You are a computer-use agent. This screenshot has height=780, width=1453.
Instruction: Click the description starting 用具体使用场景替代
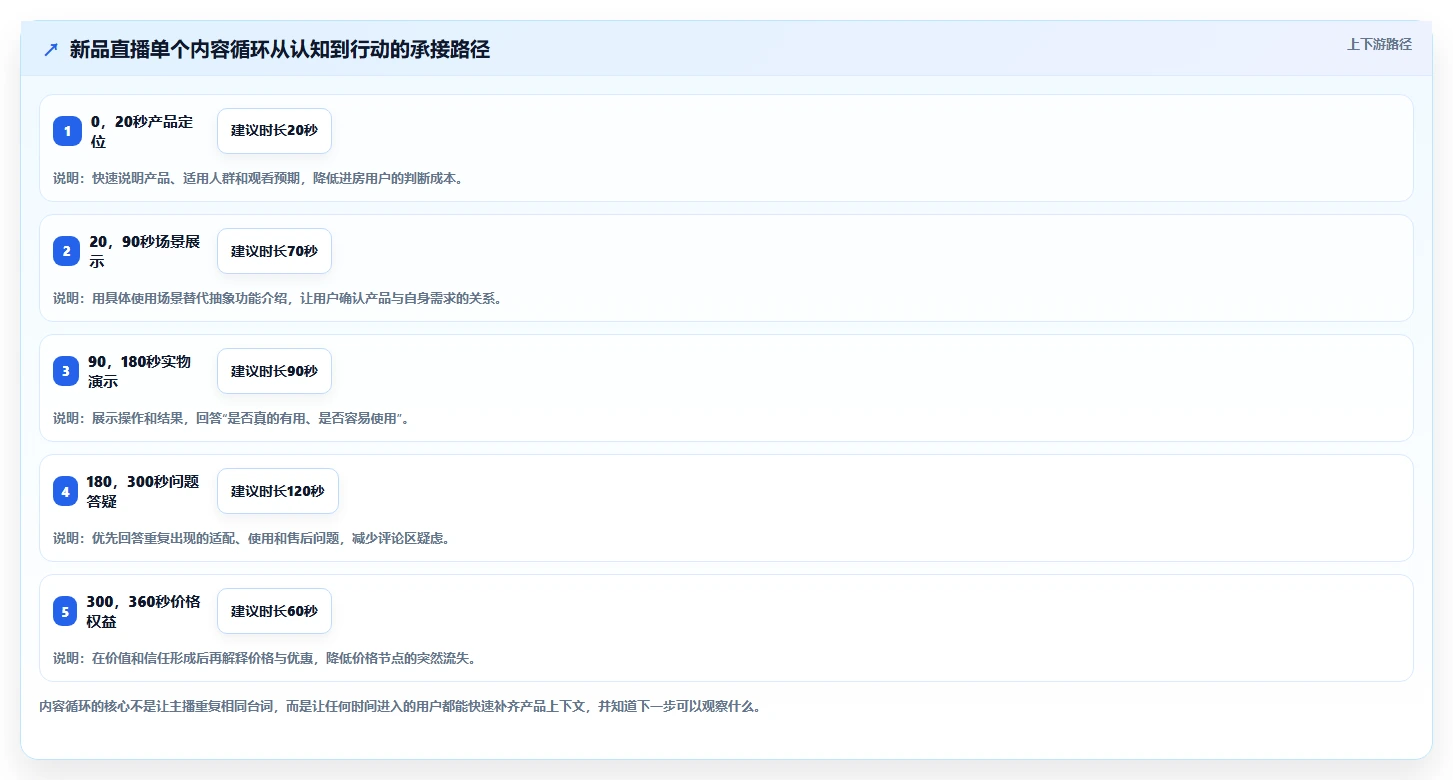279,298
